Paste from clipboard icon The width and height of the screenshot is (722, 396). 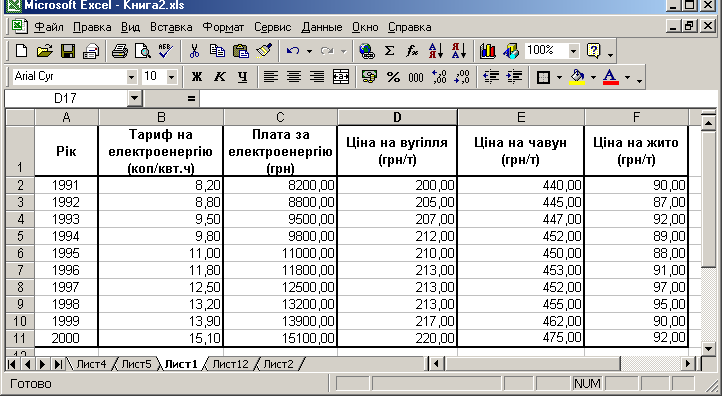coord(240,51)
